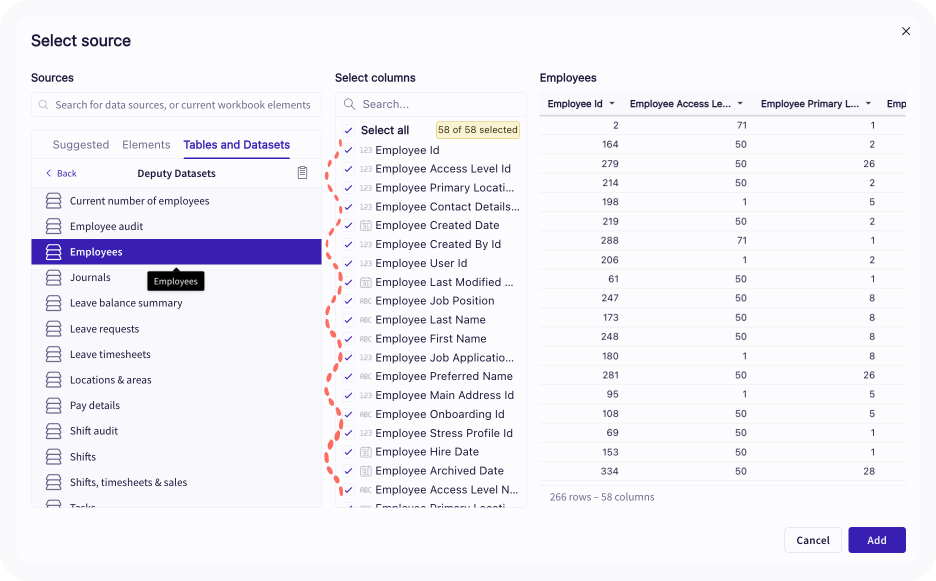Uncheck the Employee Created By Id column
This screenshot has width=936, height=581.
pyautogui.click(x=349, y=244)
